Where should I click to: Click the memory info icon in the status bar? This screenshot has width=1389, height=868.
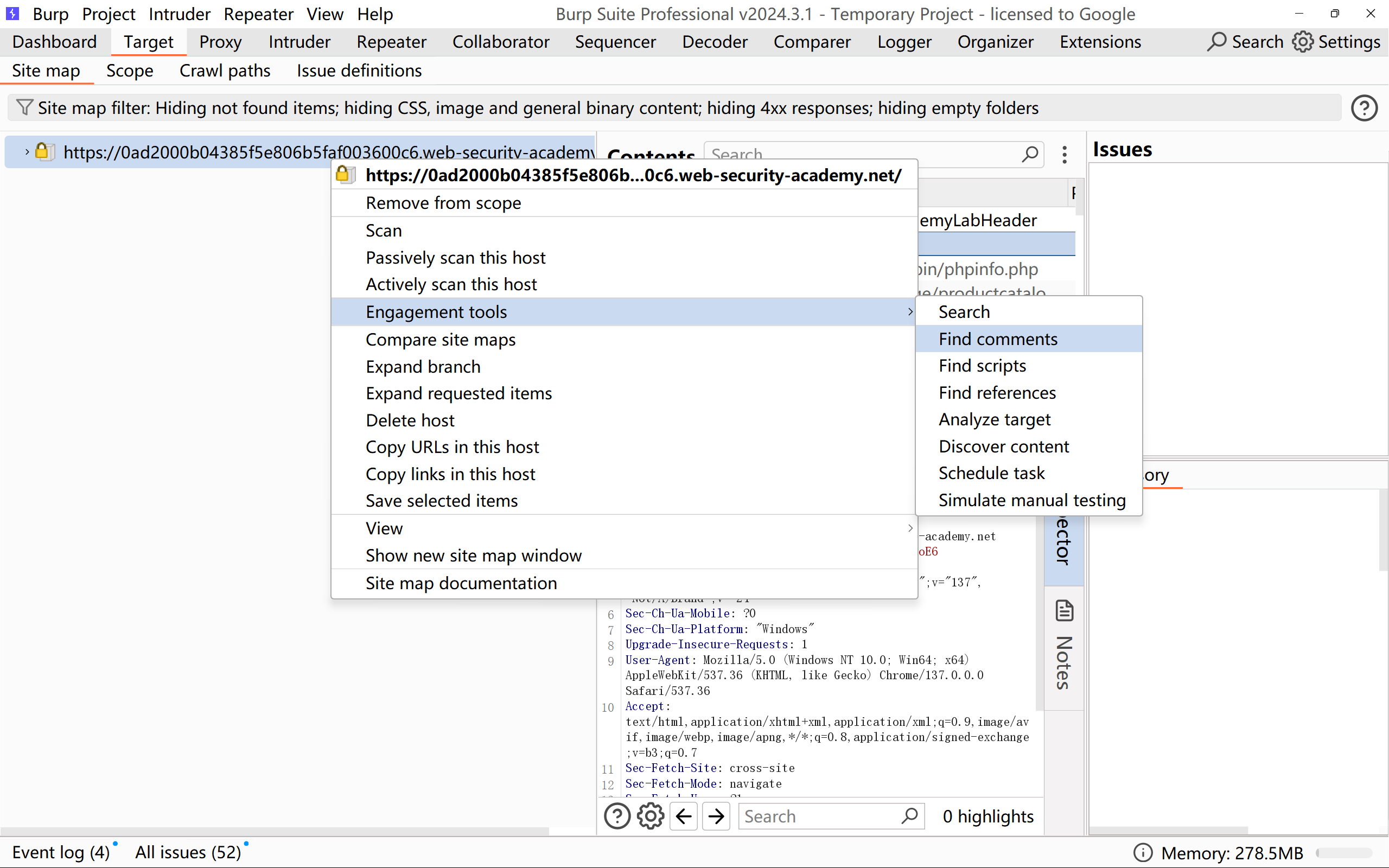(x=1143, y=852)
